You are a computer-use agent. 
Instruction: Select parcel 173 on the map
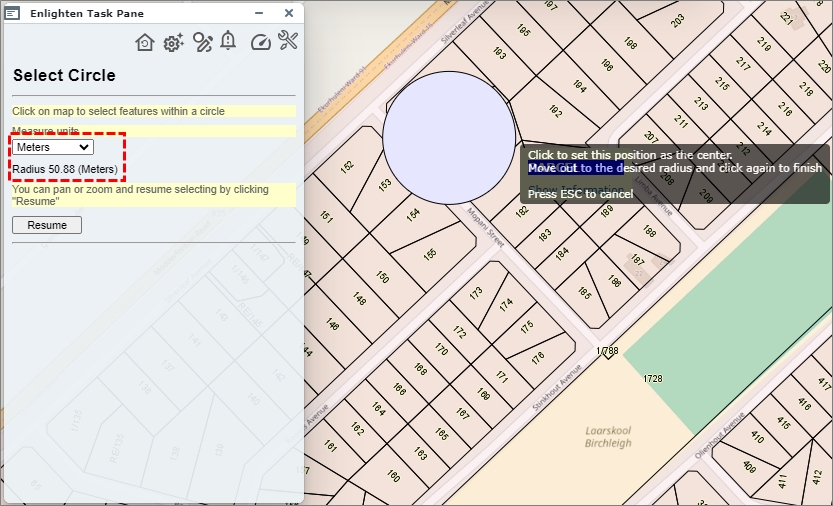[476, 293]
